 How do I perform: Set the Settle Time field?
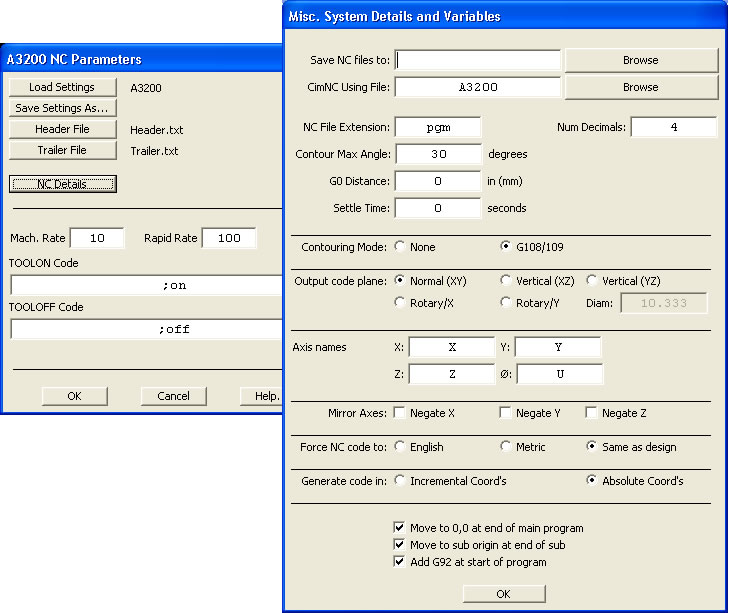[x=438, y=208]
